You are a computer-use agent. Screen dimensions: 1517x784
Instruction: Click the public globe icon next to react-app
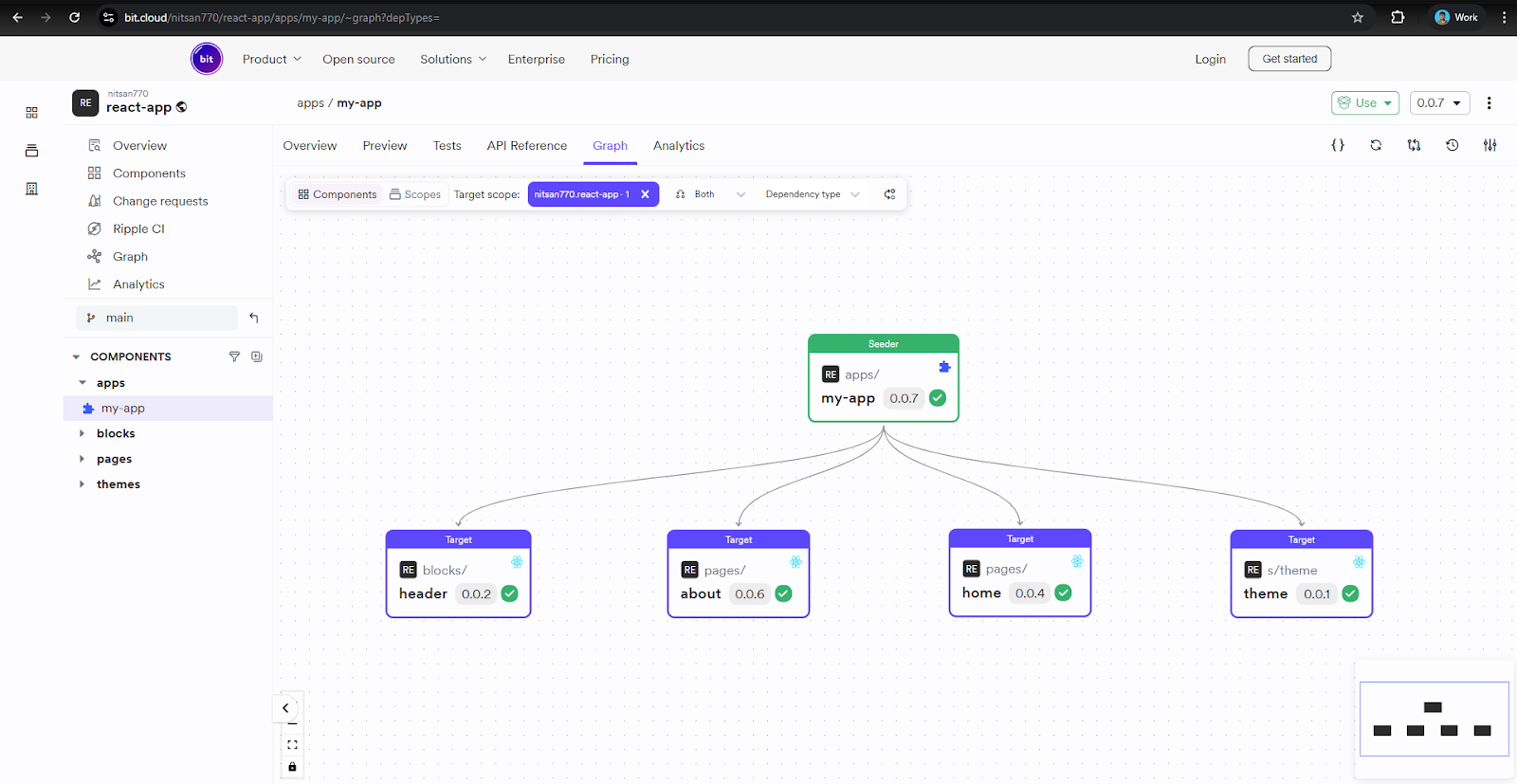click(x=182, y=107)
